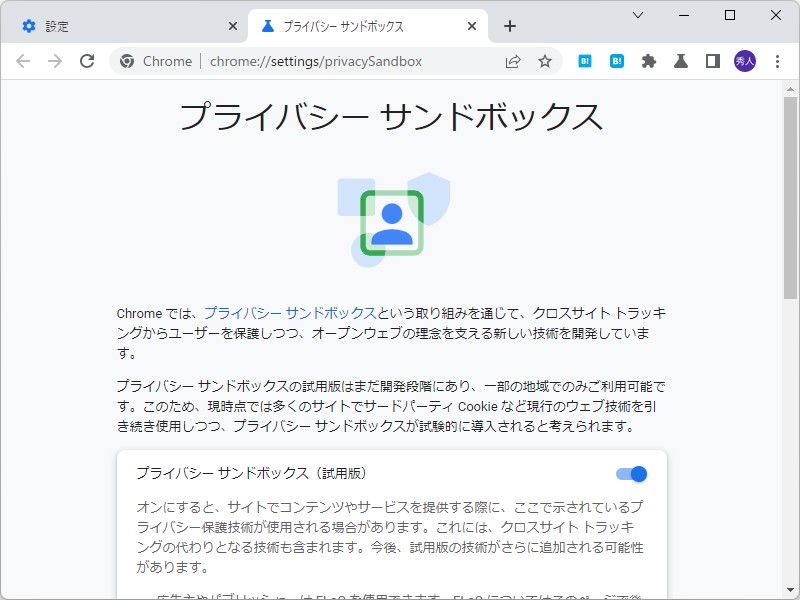Open a new tab with the plus button
This screenshot has width=800, height=600.
pyautogui.click(x=511, y=25)
